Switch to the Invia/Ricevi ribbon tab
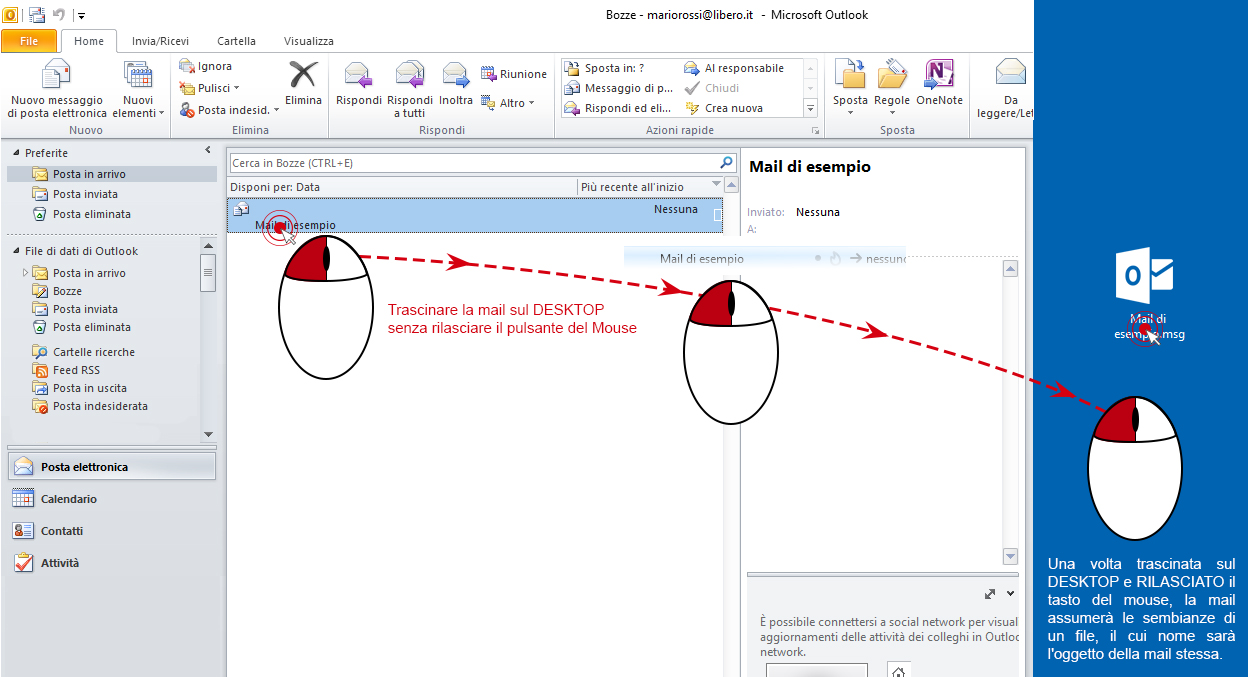 pyautogui.click(x=160, y=41)
